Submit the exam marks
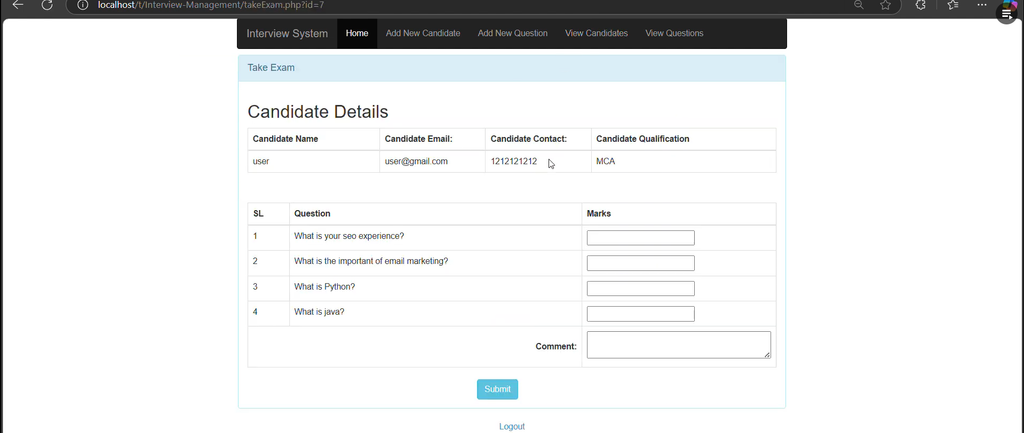This screenshot has height=433, width=1024. (497, 389)
